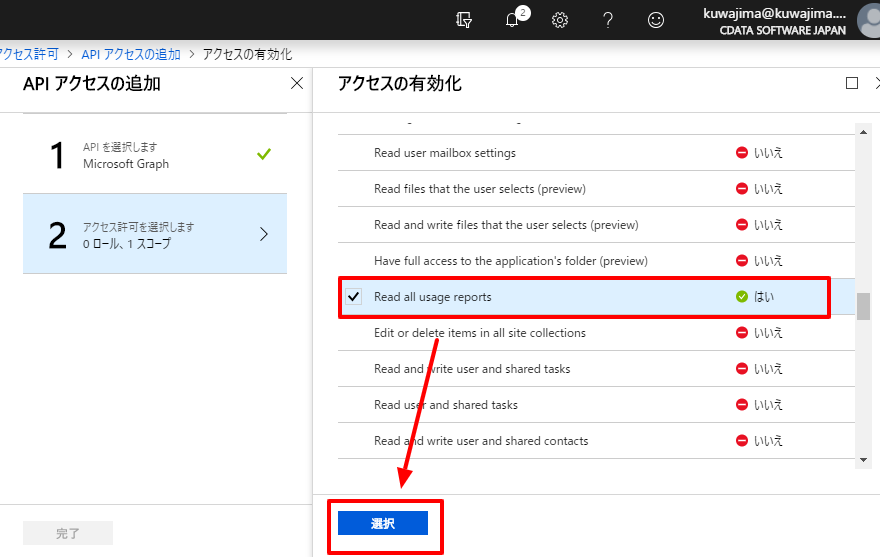Image resolution: width=880 pixels, height=558 pixels.
Task: Click the scrollbar up arrow in permissions list
Action: tap(863, 132)
